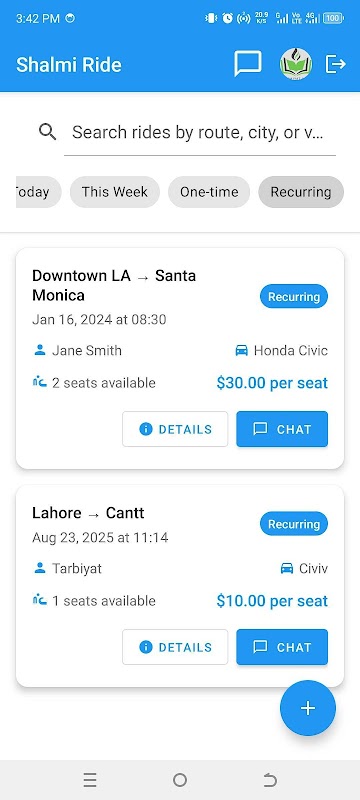The height and width of the screenshot is (800, 360).
Task: Tap the plus floating add ride button
Action: 308,708
